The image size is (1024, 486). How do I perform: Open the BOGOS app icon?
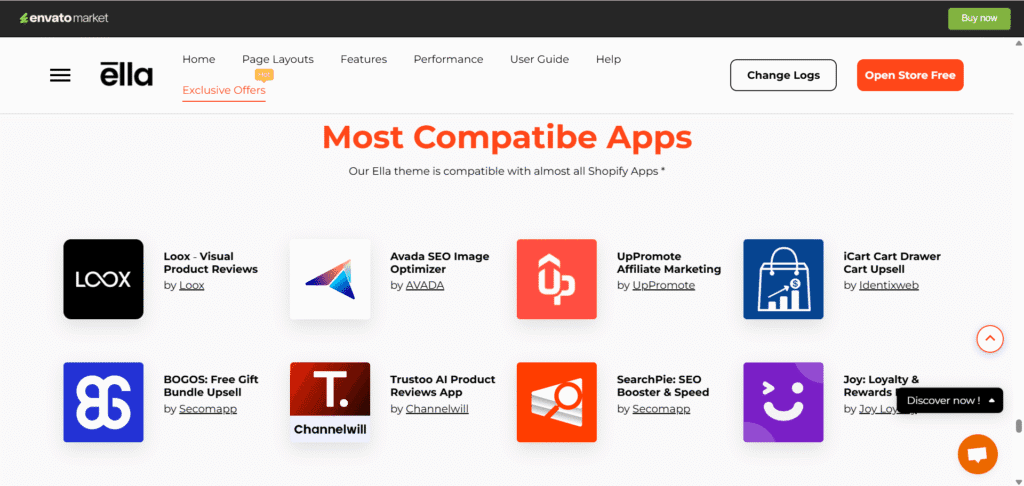point(103,402)
